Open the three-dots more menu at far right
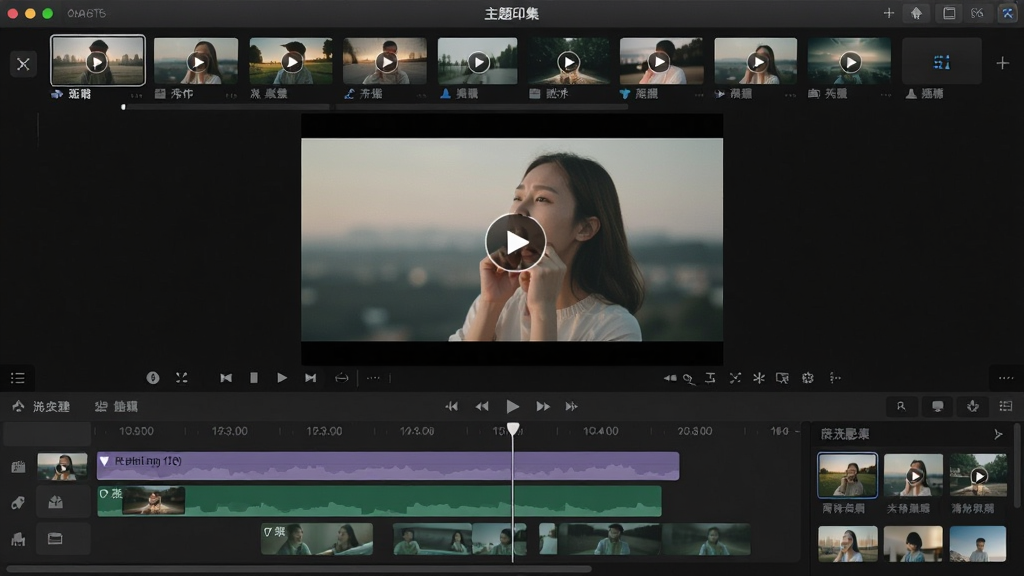 click(x=1006, y=378)
